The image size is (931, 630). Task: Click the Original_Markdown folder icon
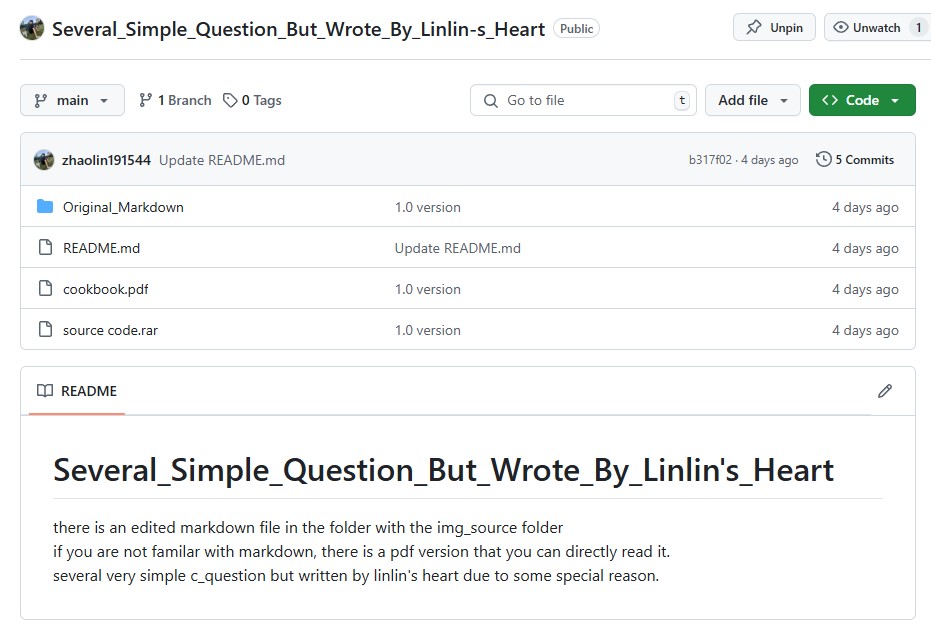(x=45, y=207)
